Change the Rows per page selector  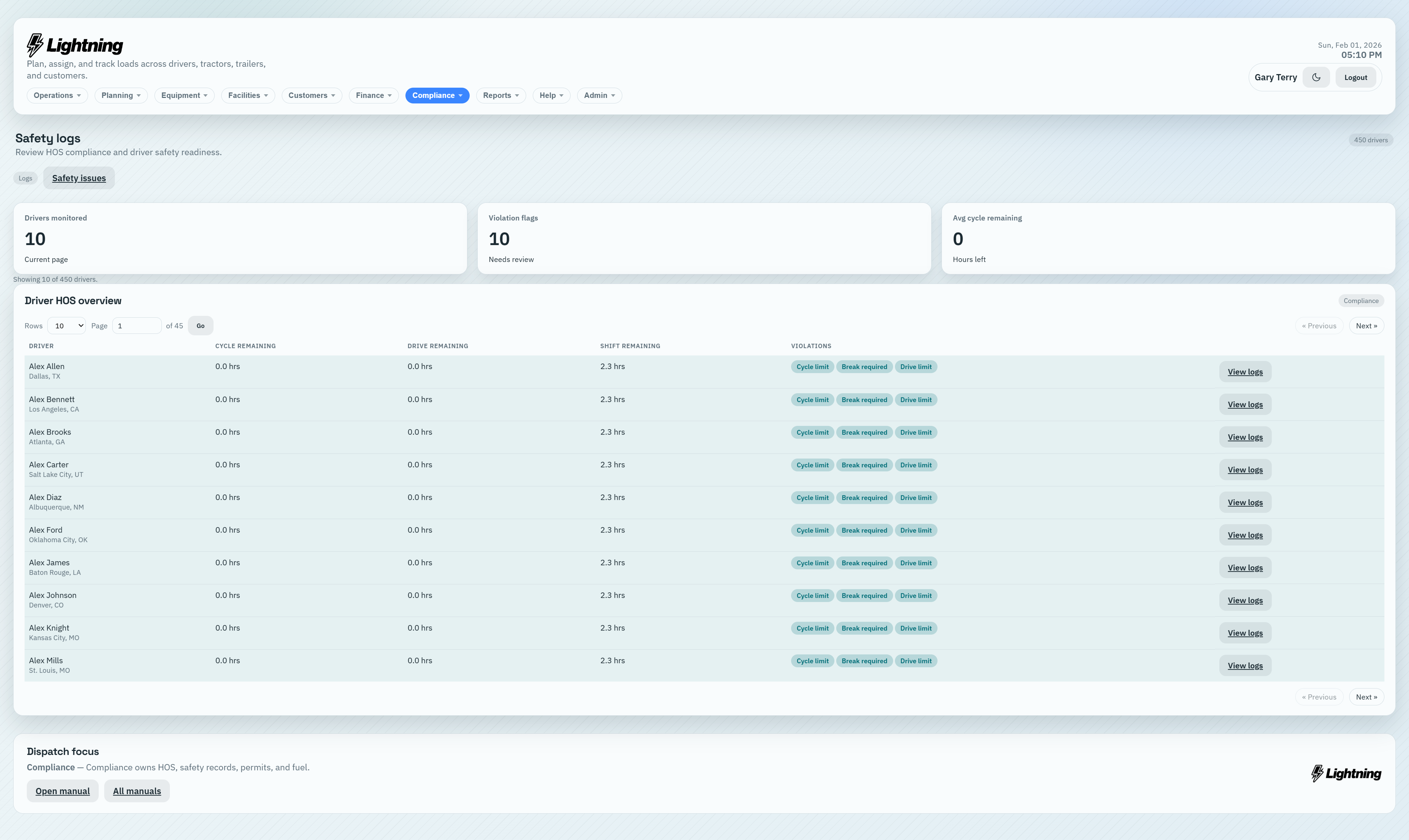[x=66, y=325]
